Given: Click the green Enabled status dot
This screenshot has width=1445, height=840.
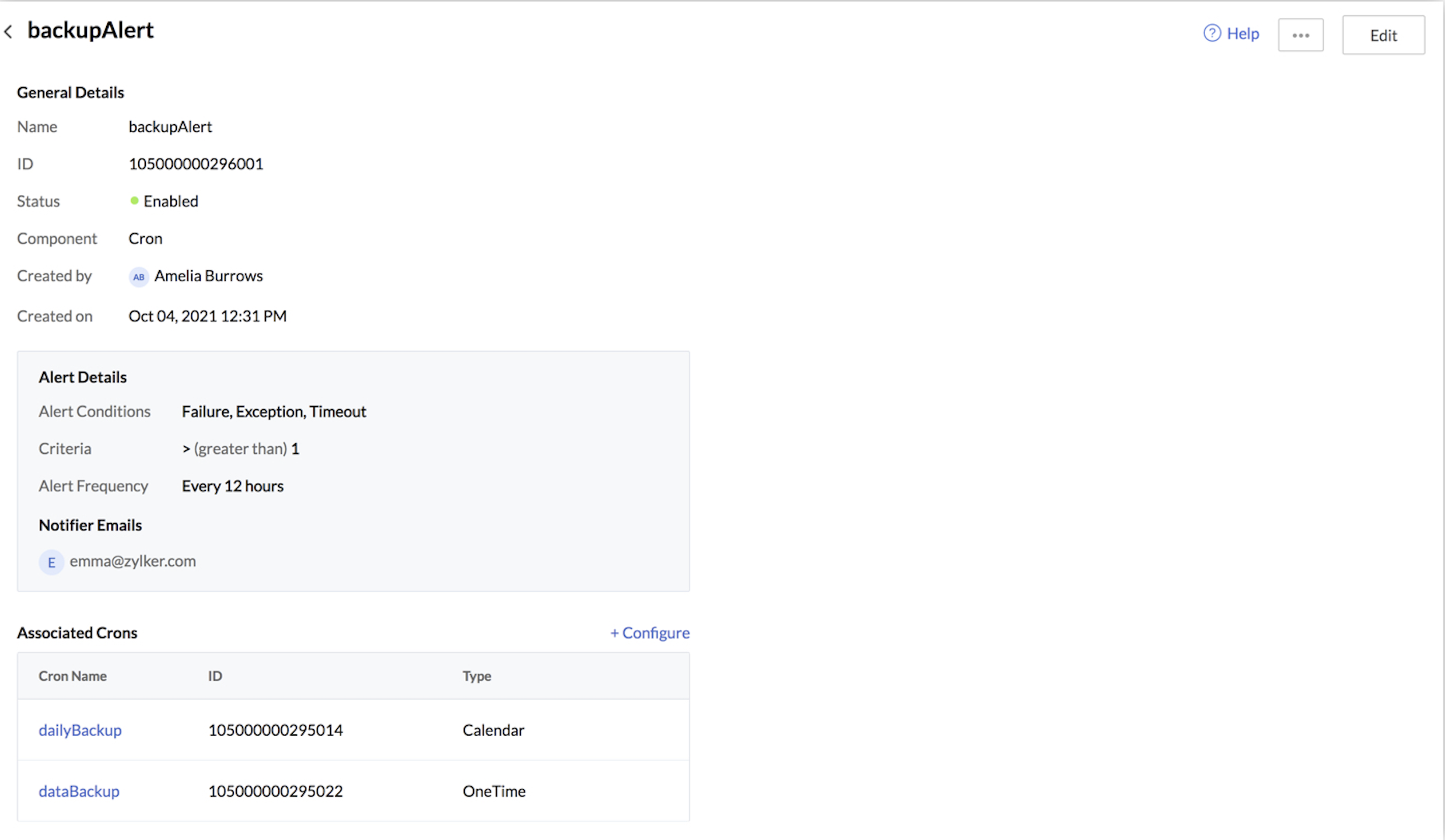Looking at the screenshot, I should coord(134,201).
